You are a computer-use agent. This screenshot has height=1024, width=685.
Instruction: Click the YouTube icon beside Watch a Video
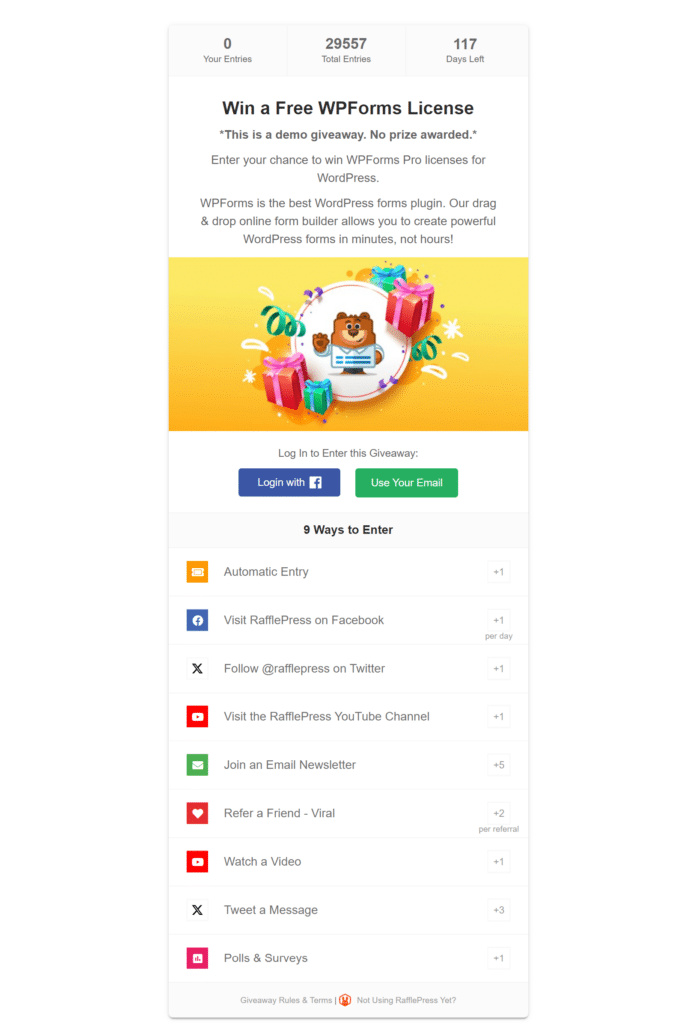click(197, 862)
